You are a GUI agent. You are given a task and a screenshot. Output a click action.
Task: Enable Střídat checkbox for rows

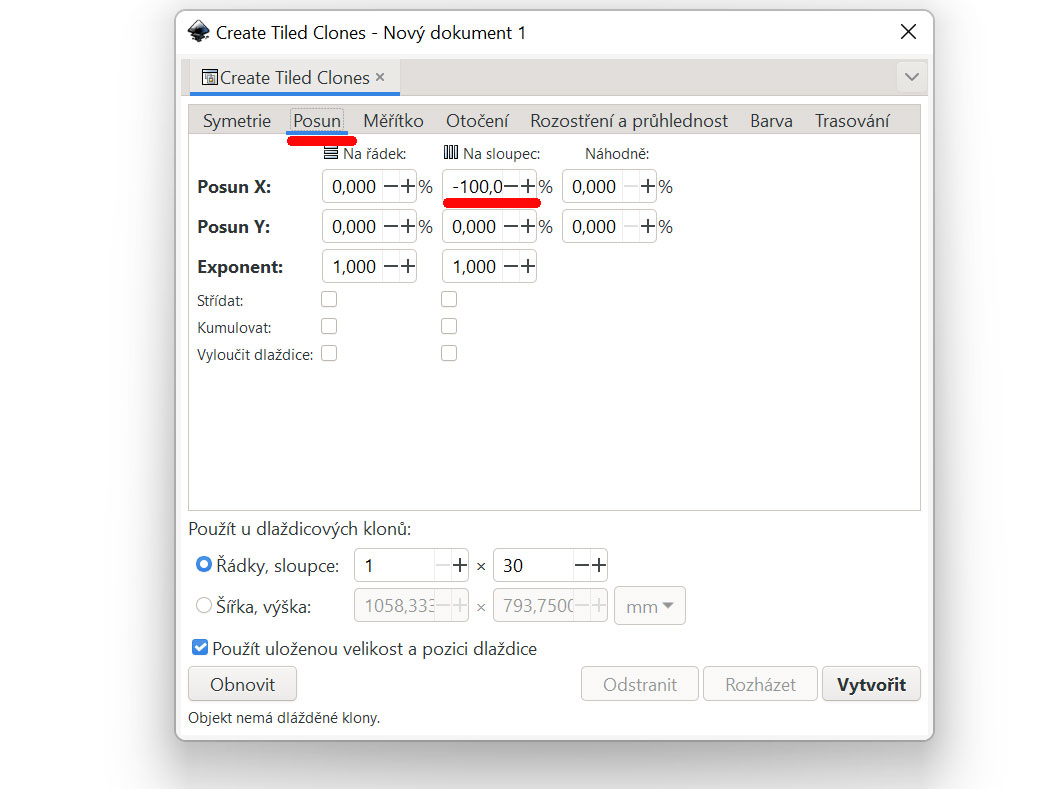click(x=329, y=299)
